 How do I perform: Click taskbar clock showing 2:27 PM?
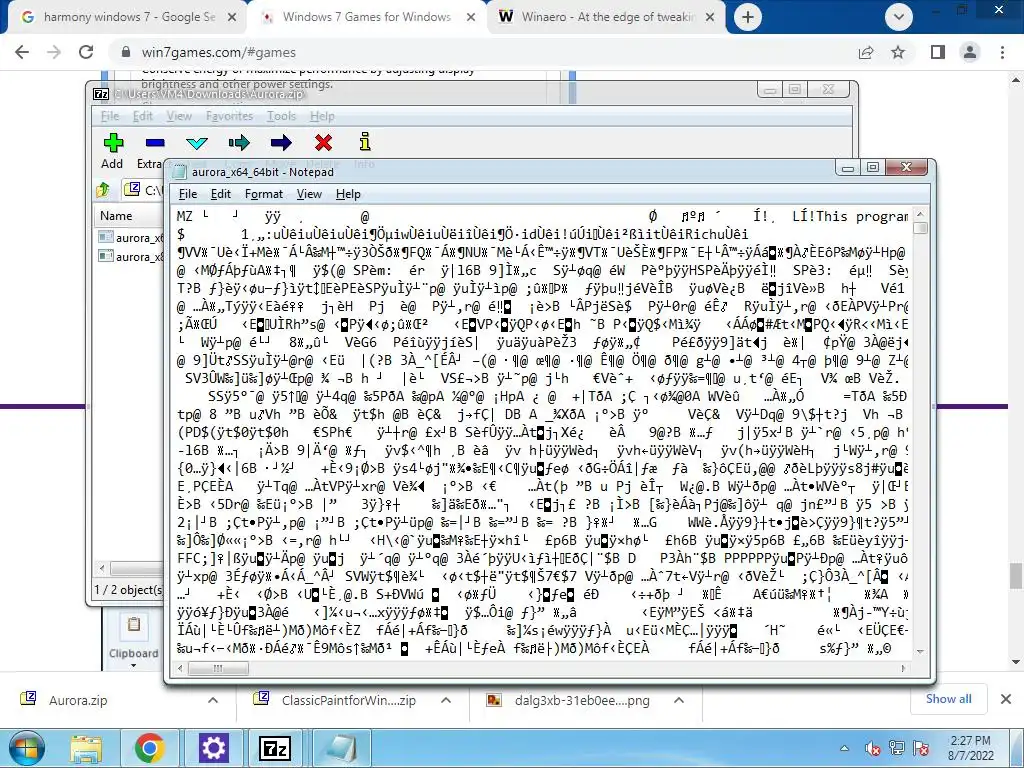pyautogui.click(x=970, y=748)
